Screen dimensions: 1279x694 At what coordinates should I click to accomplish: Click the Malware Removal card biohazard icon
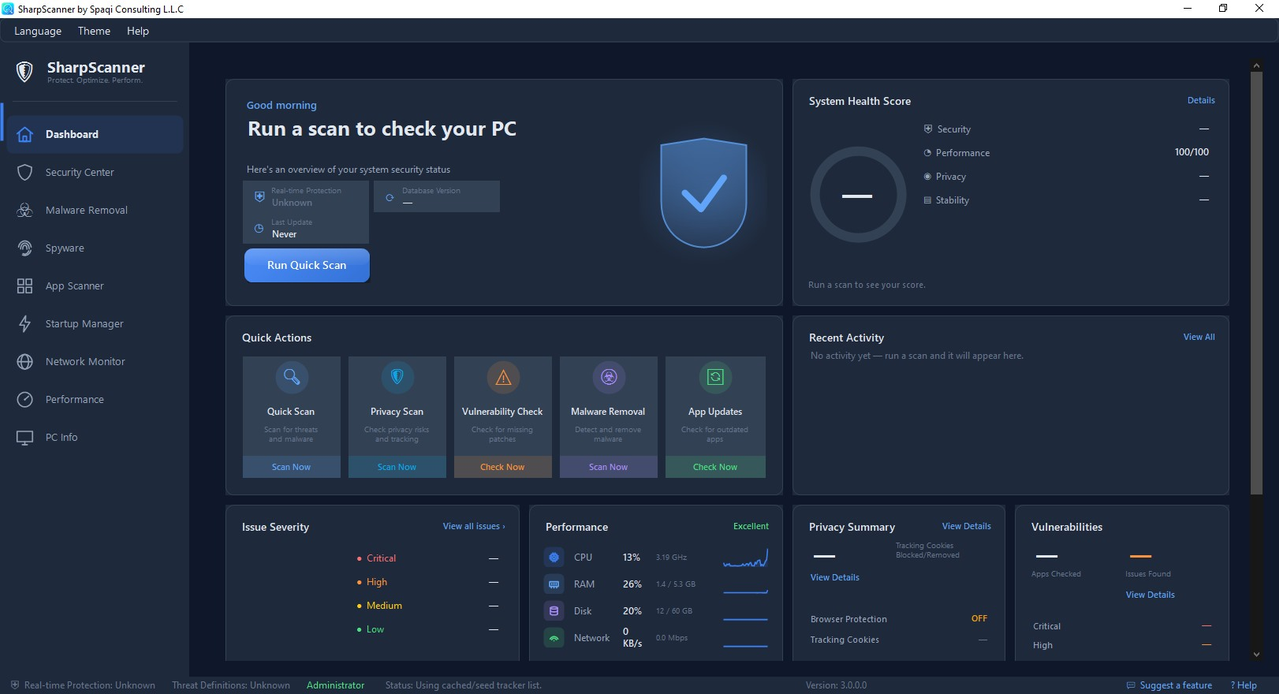tap(608, 377)
